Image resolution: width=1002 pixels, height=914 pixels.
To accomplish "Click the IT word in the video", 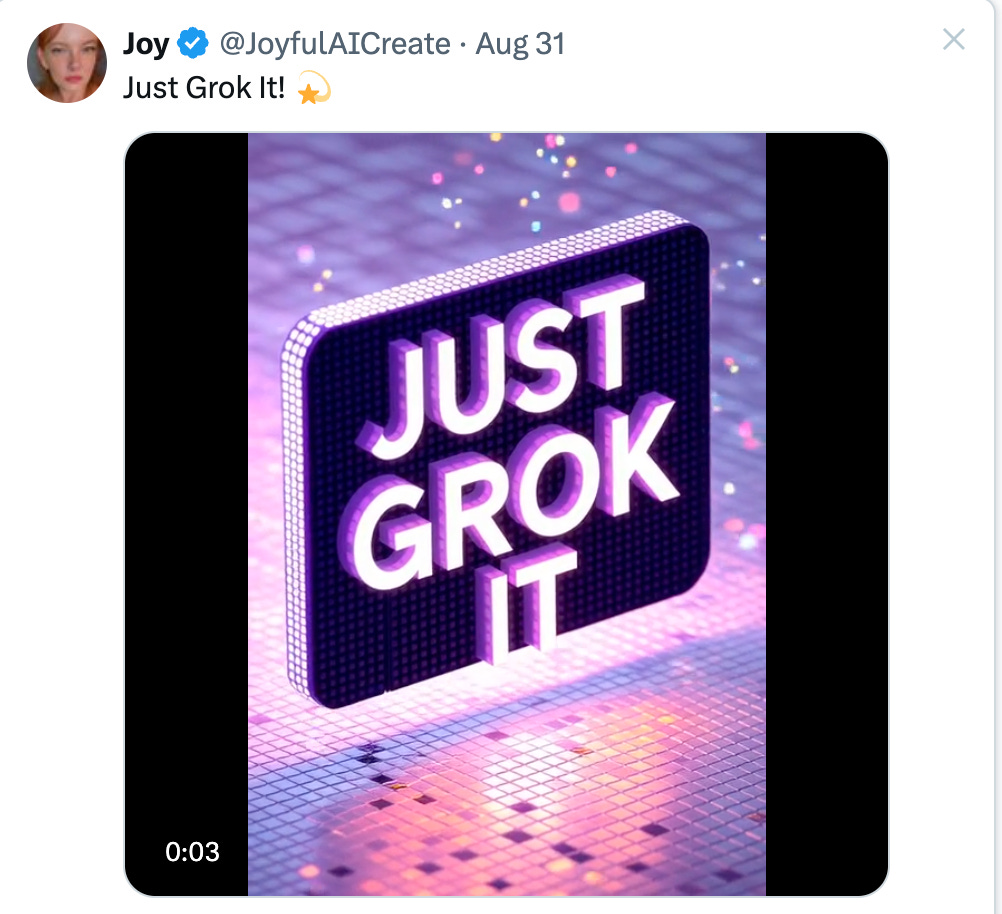I will [526, 603].
